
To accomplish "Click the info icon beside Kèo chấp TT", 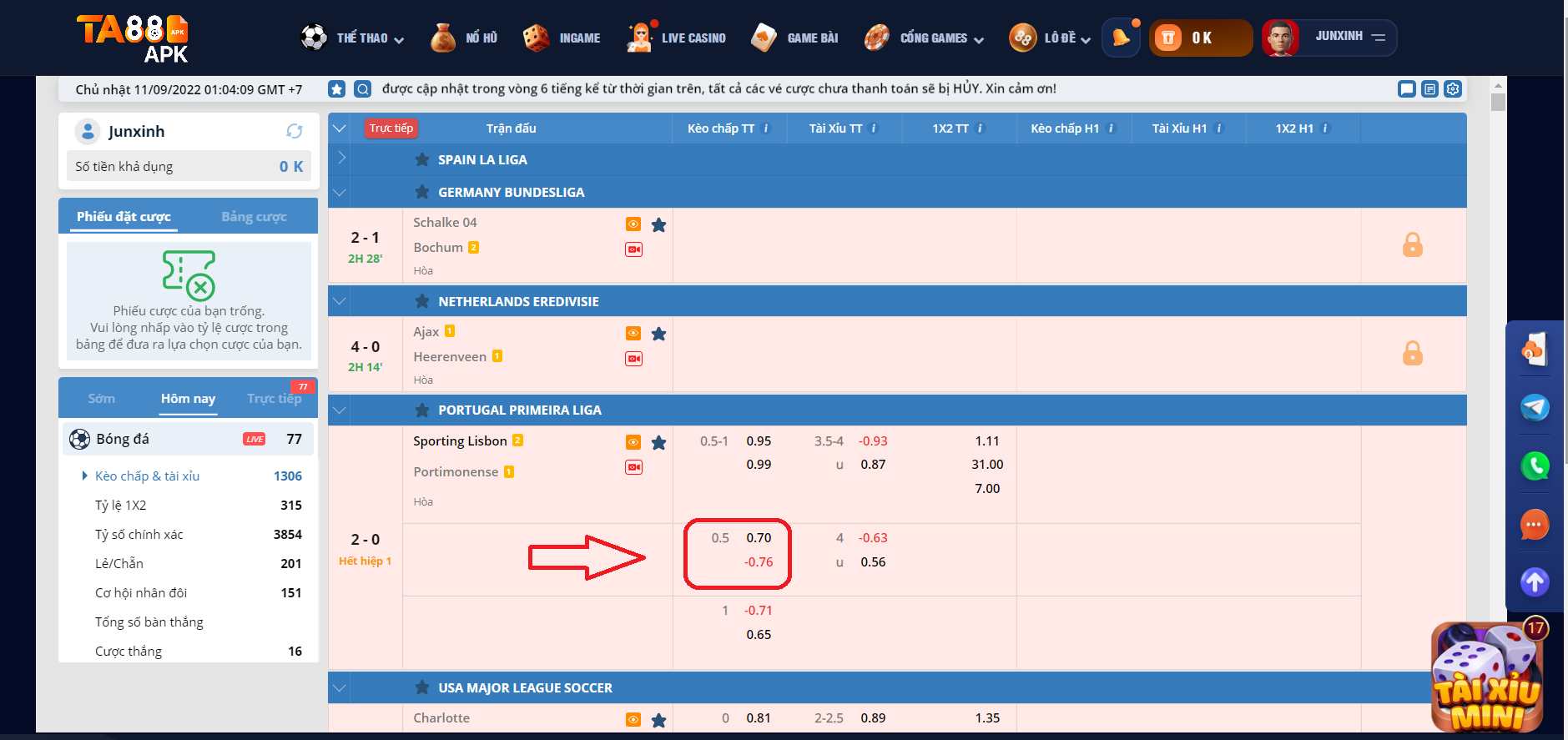I will coord(766,128).
